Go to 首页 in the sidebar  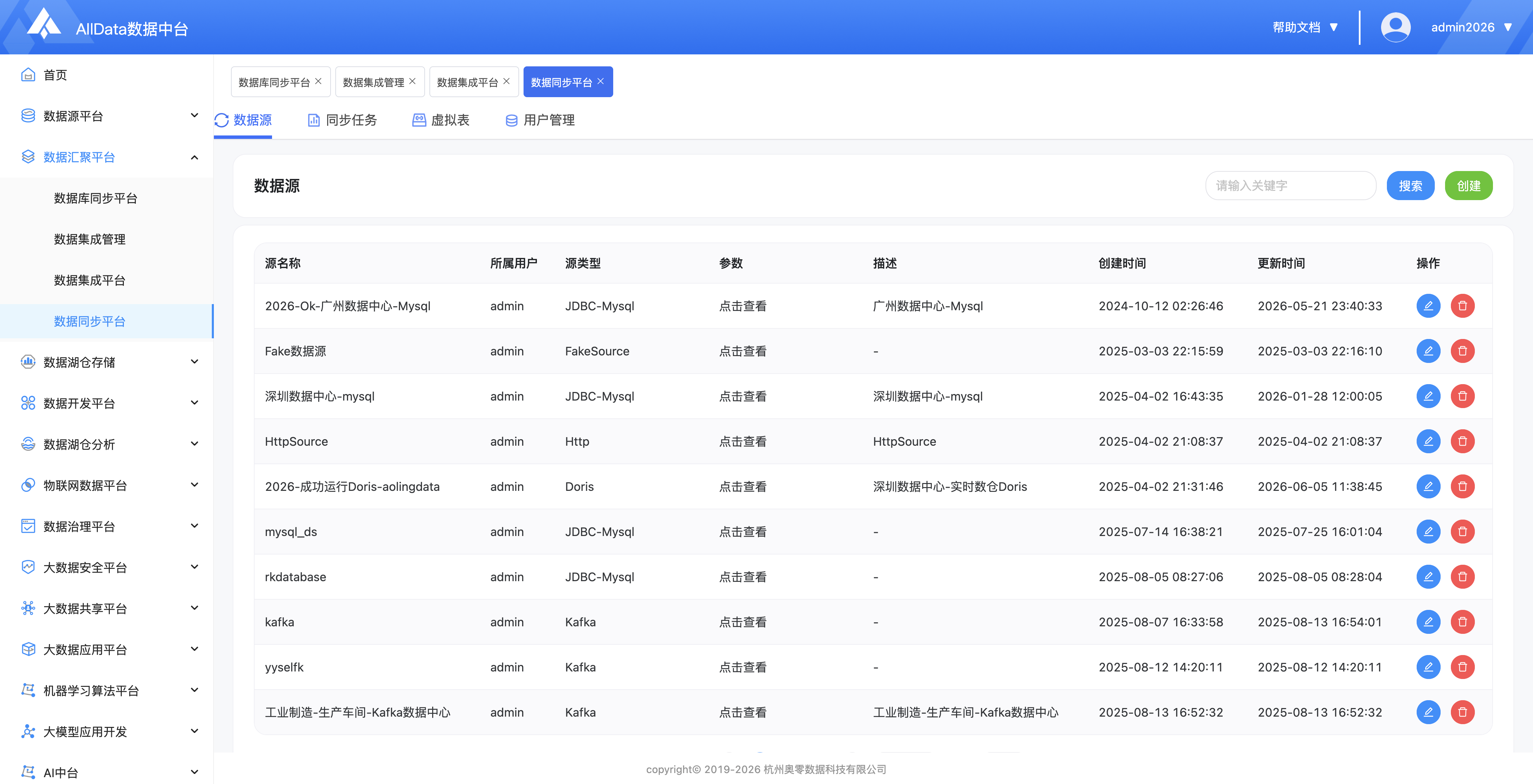(106, 75)
